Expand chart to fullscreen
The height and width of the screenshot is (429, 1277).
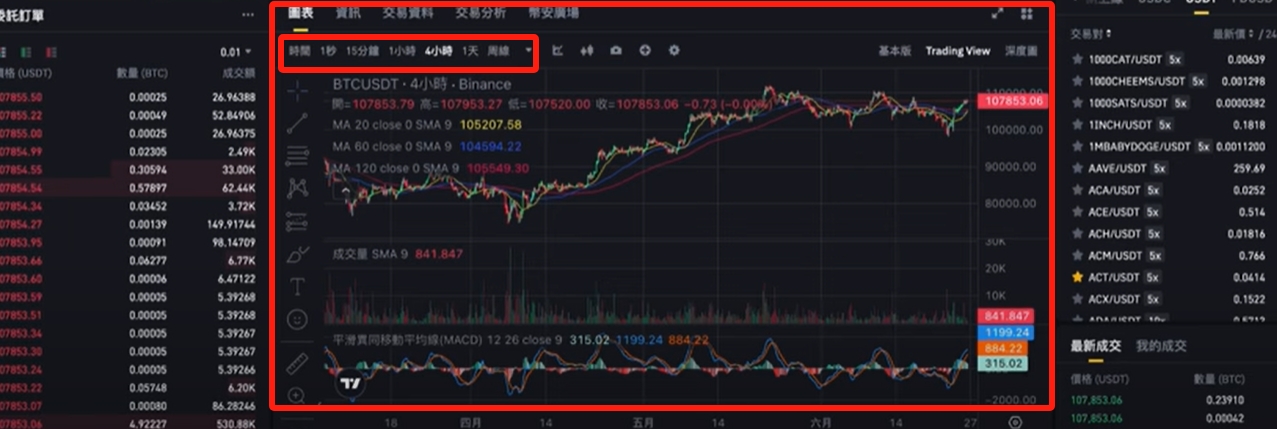tap(997, 14)
